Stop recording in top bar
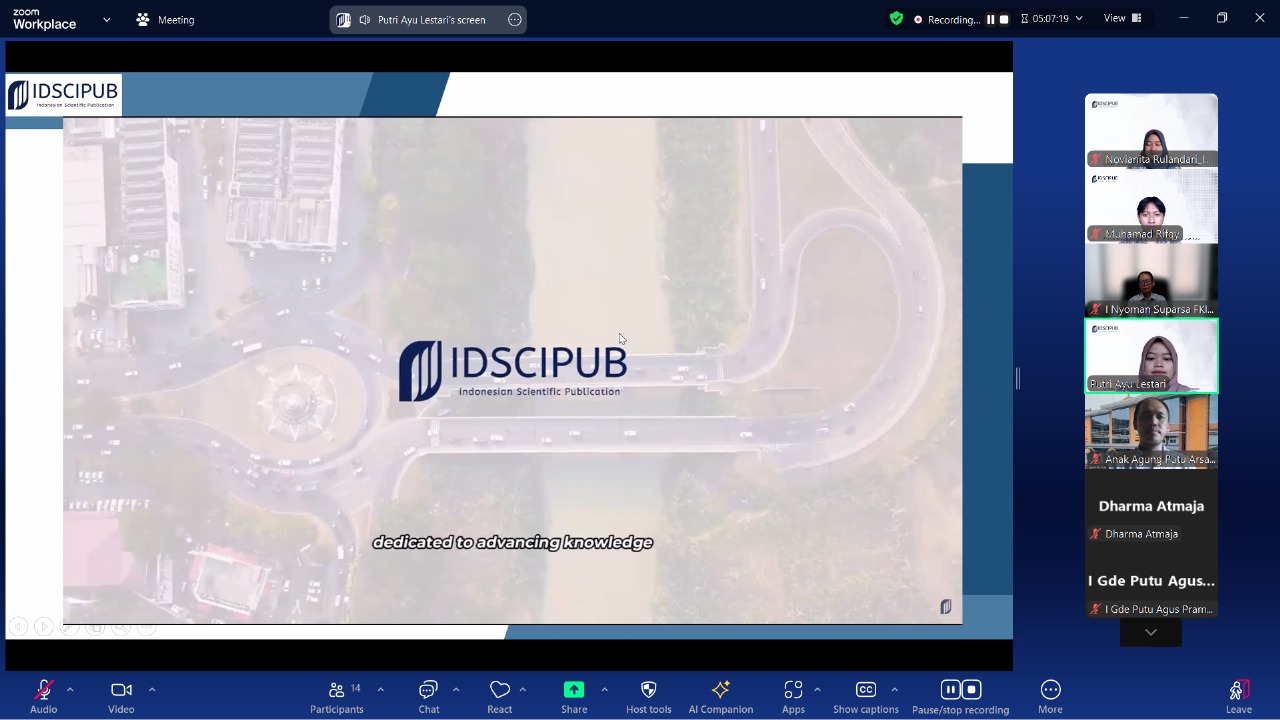 (x=1004, y=19)
